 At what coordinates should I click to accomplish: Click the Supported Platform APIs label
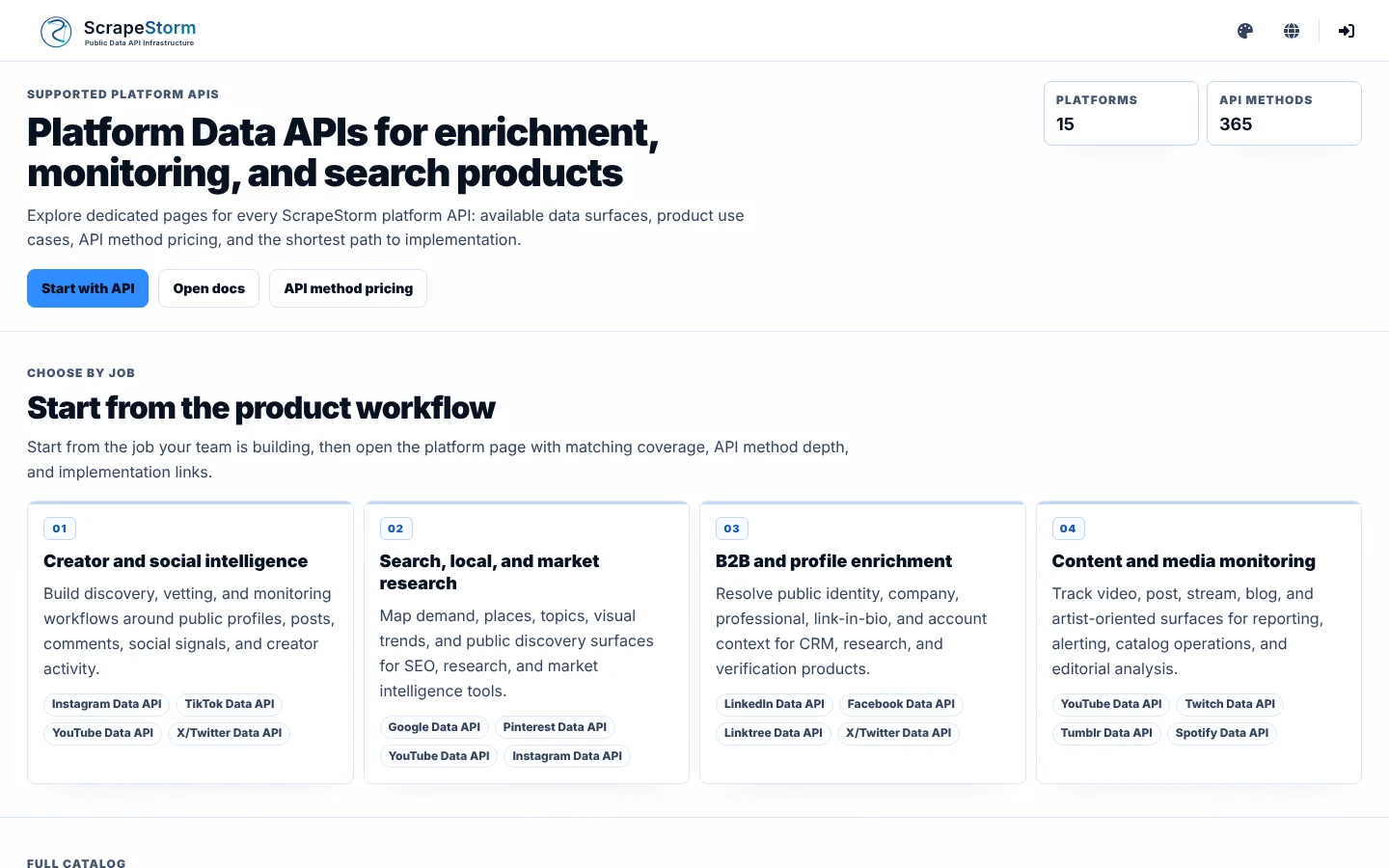coord(123,95)
